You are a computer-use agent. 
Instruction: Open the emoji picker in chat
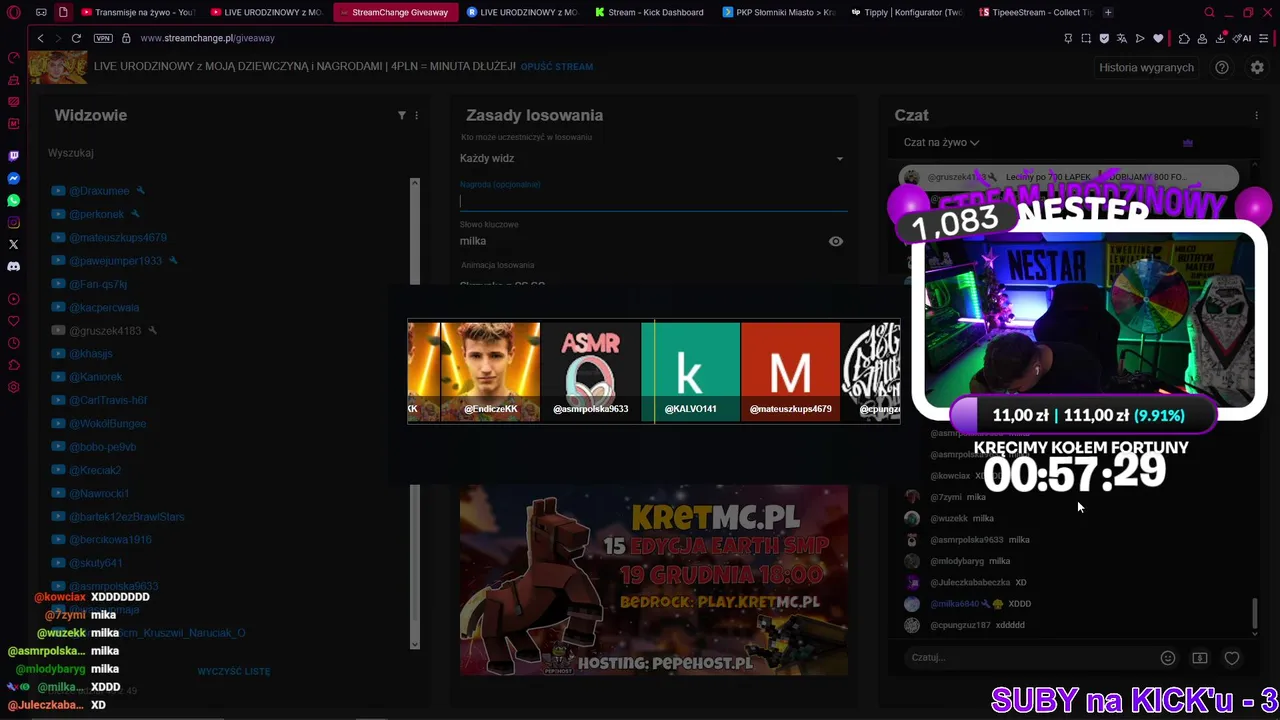tap(1167, 658)
